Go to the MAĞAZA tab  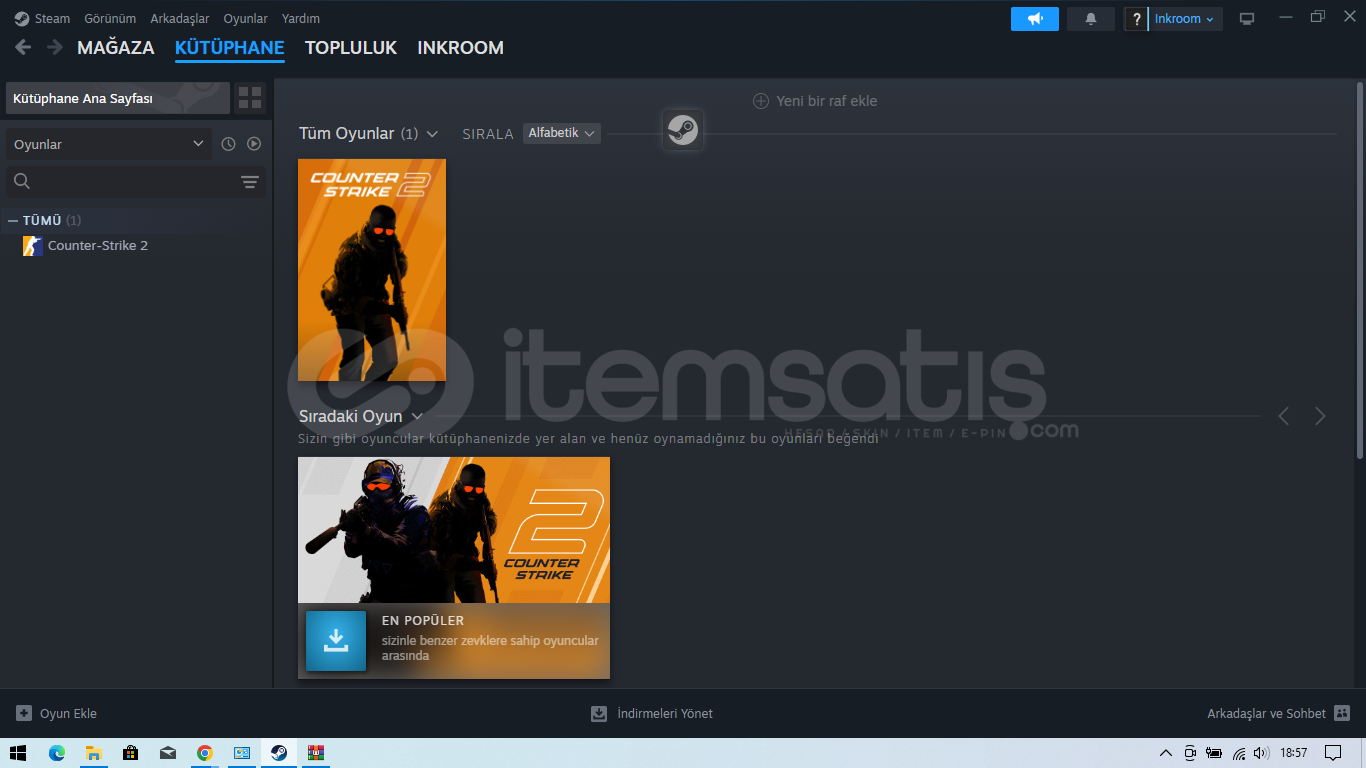[x=116, y=47]
